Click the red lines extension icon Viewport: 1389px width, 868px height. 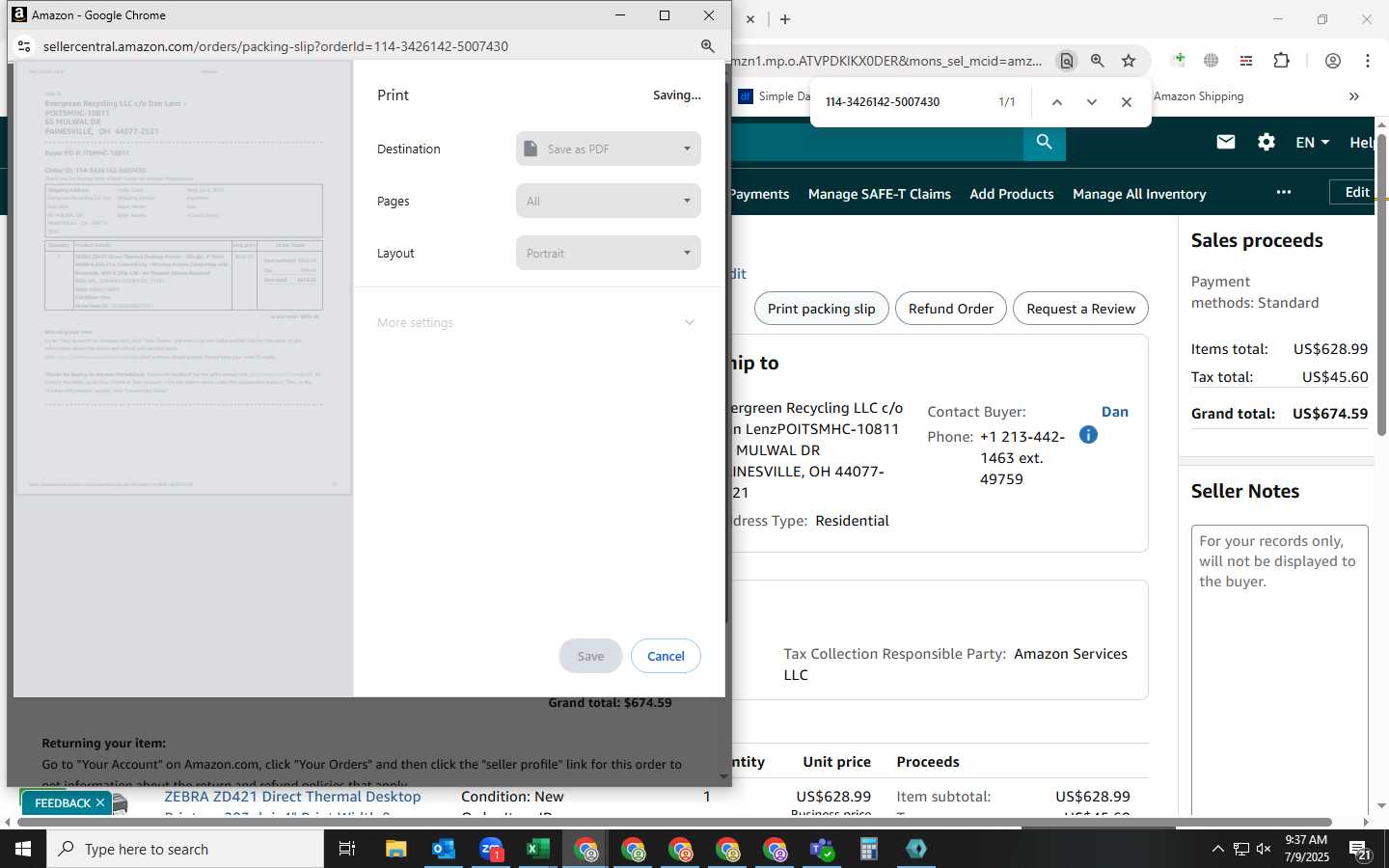(x=1246, y=61)
